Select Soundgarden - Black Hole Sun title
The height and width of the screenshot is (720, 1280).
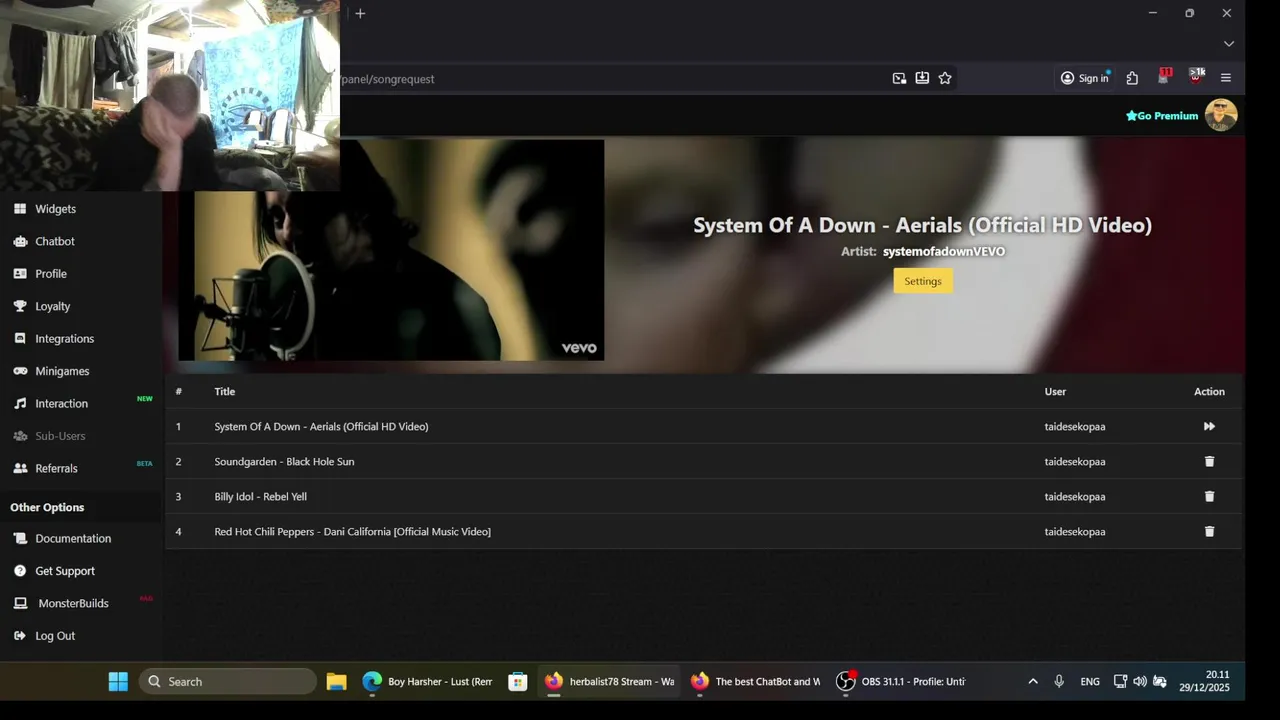(284, 462)
